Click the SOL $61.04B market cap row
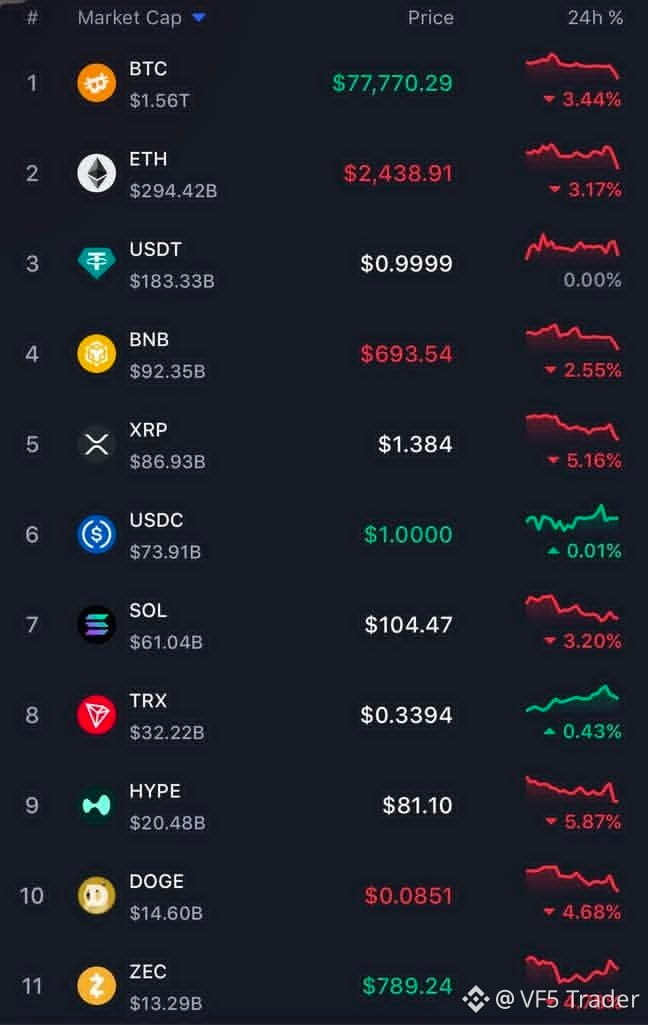 324,625
